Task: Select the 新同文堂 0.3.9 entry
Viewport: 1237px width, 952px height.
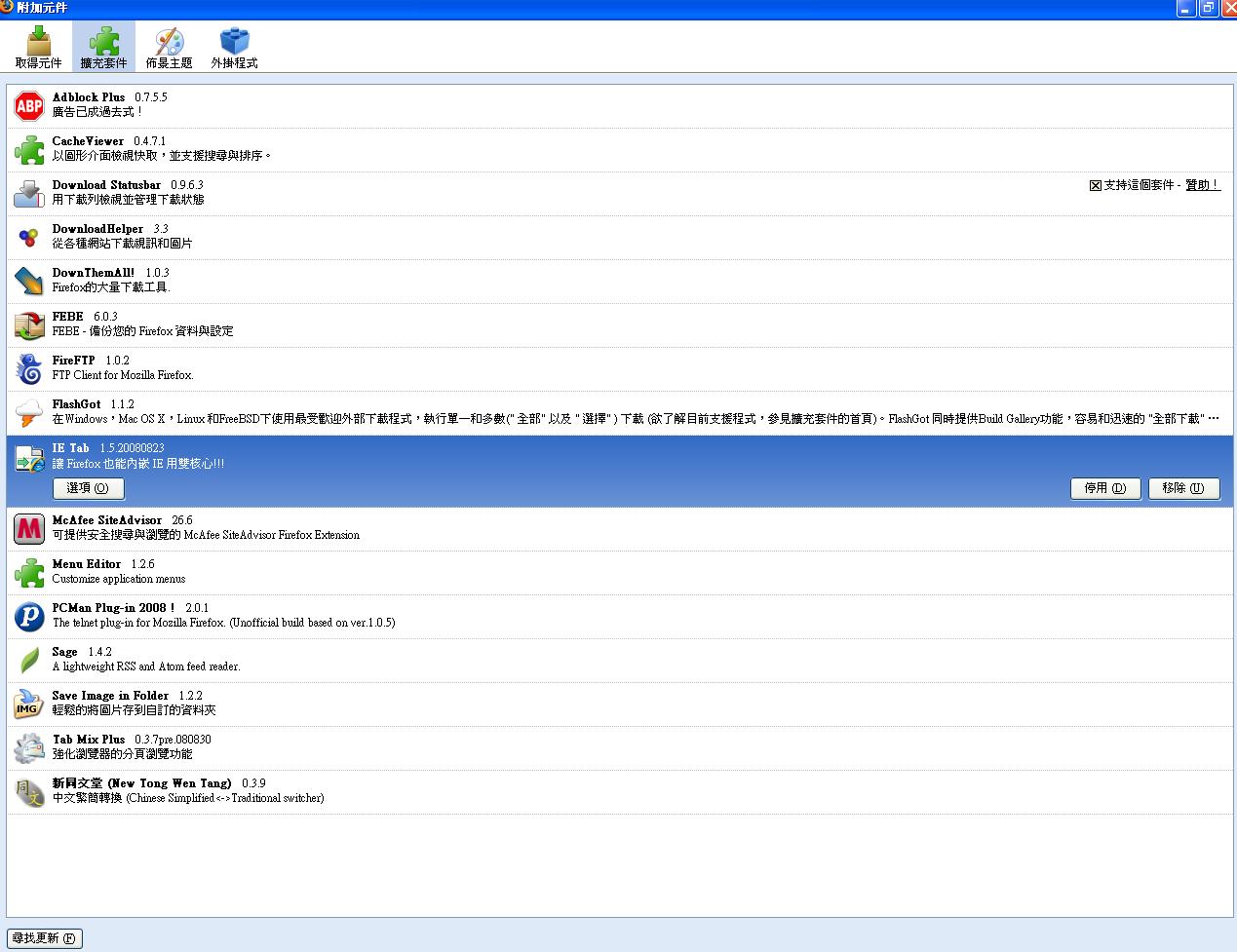Action: pyautogui.click(x=620, y=792)
